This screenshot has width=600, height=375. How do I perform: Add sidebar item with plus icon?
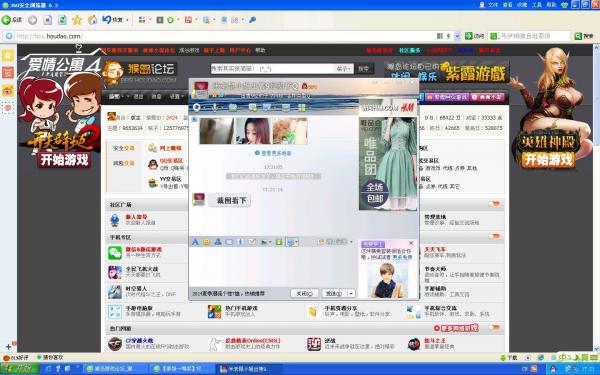click(x=8, y=347)
